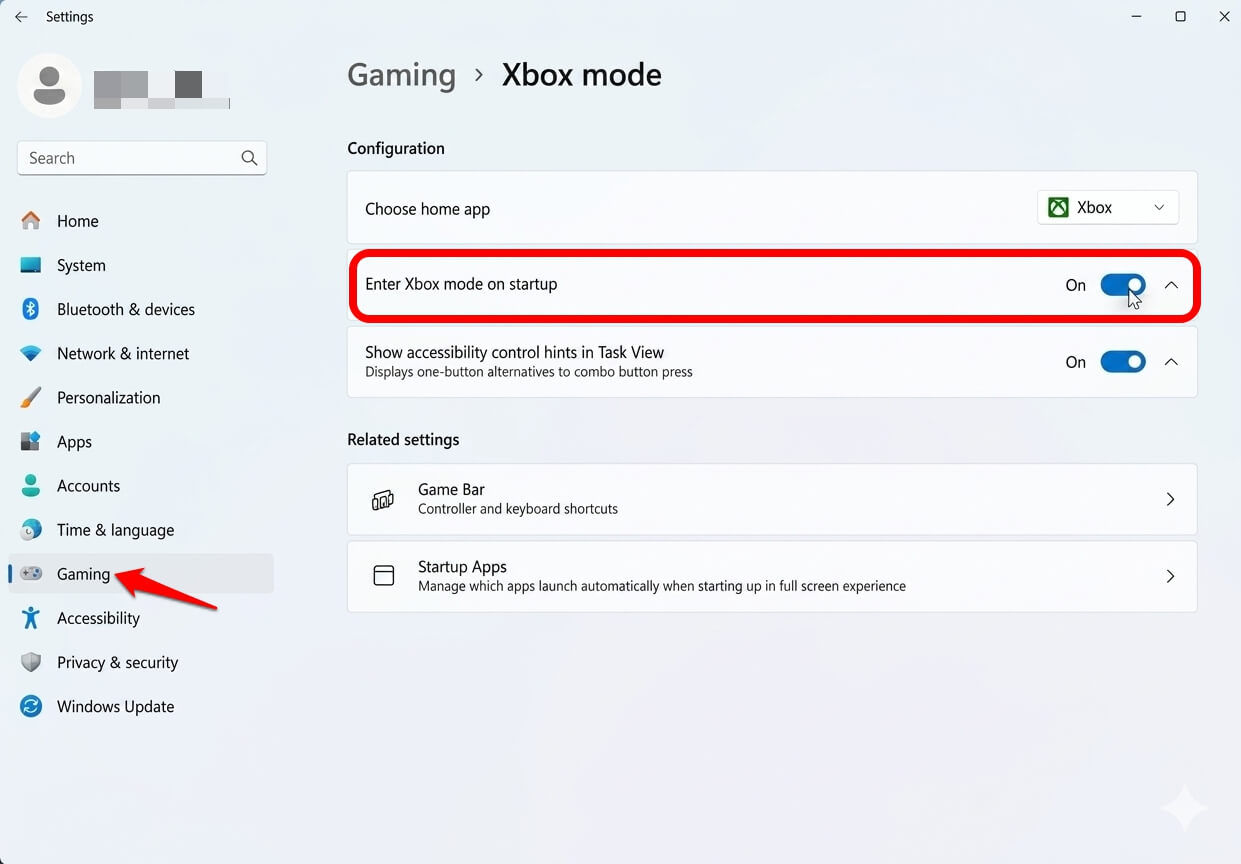1241x864 pixels.
Task: Click the Time & language globe icon
Action: (x=31, y=529)
